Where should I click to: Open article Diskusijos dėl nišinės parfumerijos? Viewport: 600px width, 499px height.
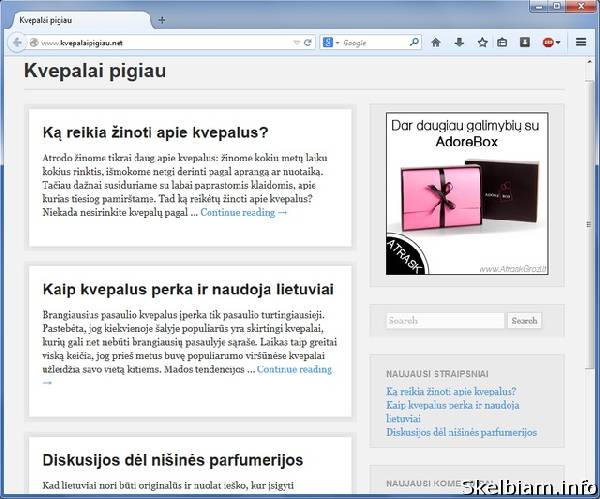point(173,460)
